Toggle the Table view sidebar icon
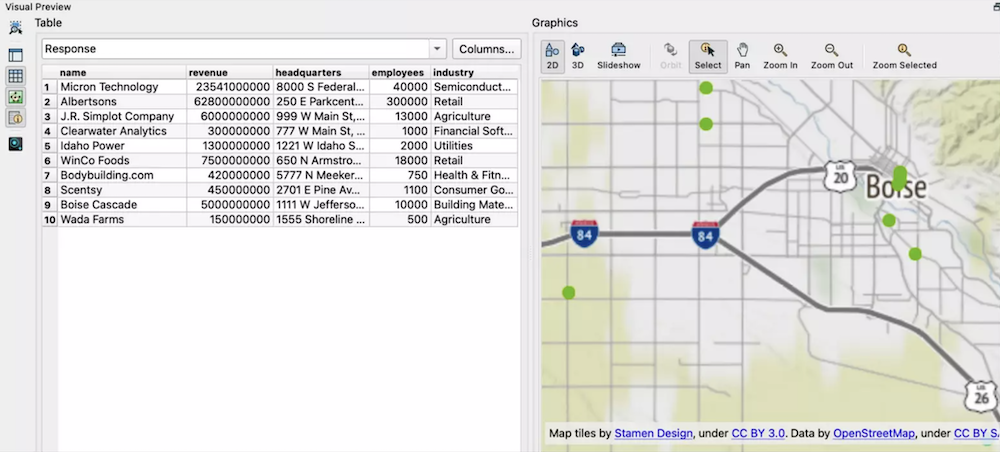Viewport: 1000px width, 452px height. pyautogui.click(x=16, y=76)
